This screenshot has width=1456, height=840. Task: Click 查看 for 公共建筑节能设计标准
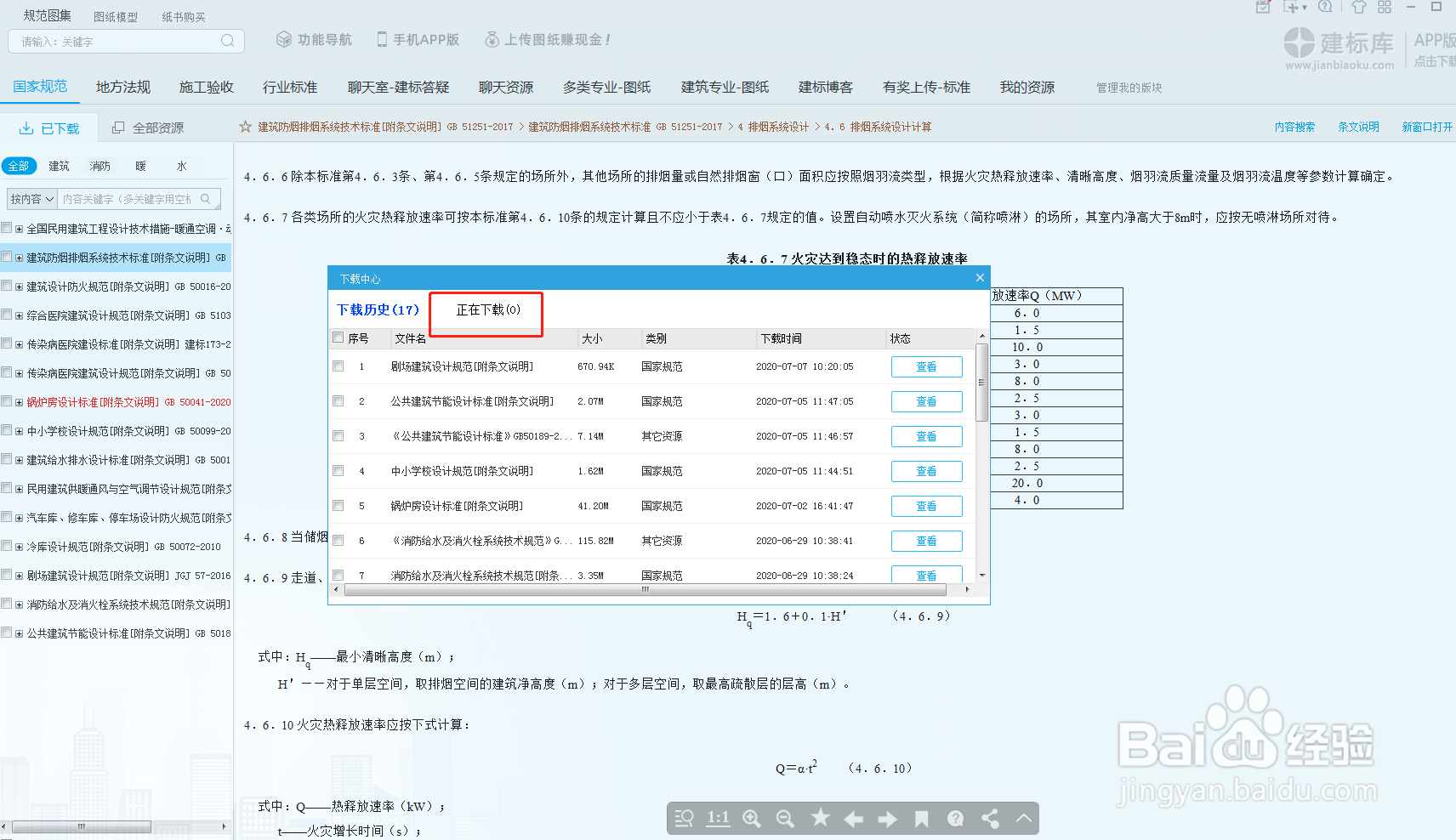point(926,400)
